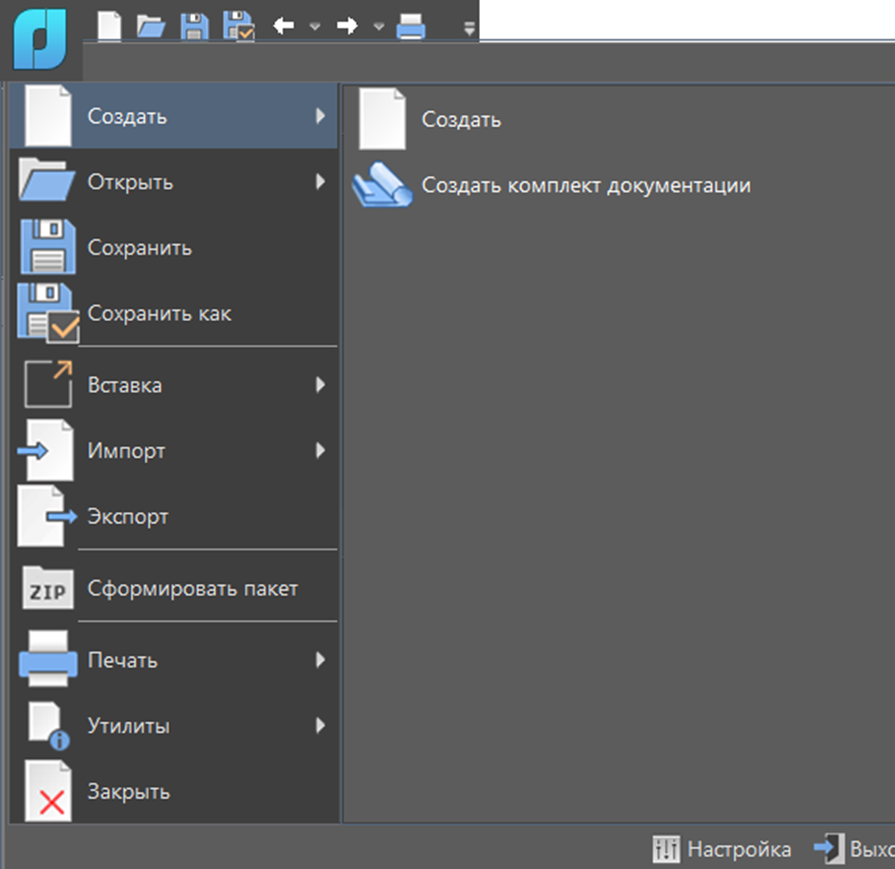Expand the Вставка submenu arrow
This screenshot has width=895, height=869.
(321, 385)
